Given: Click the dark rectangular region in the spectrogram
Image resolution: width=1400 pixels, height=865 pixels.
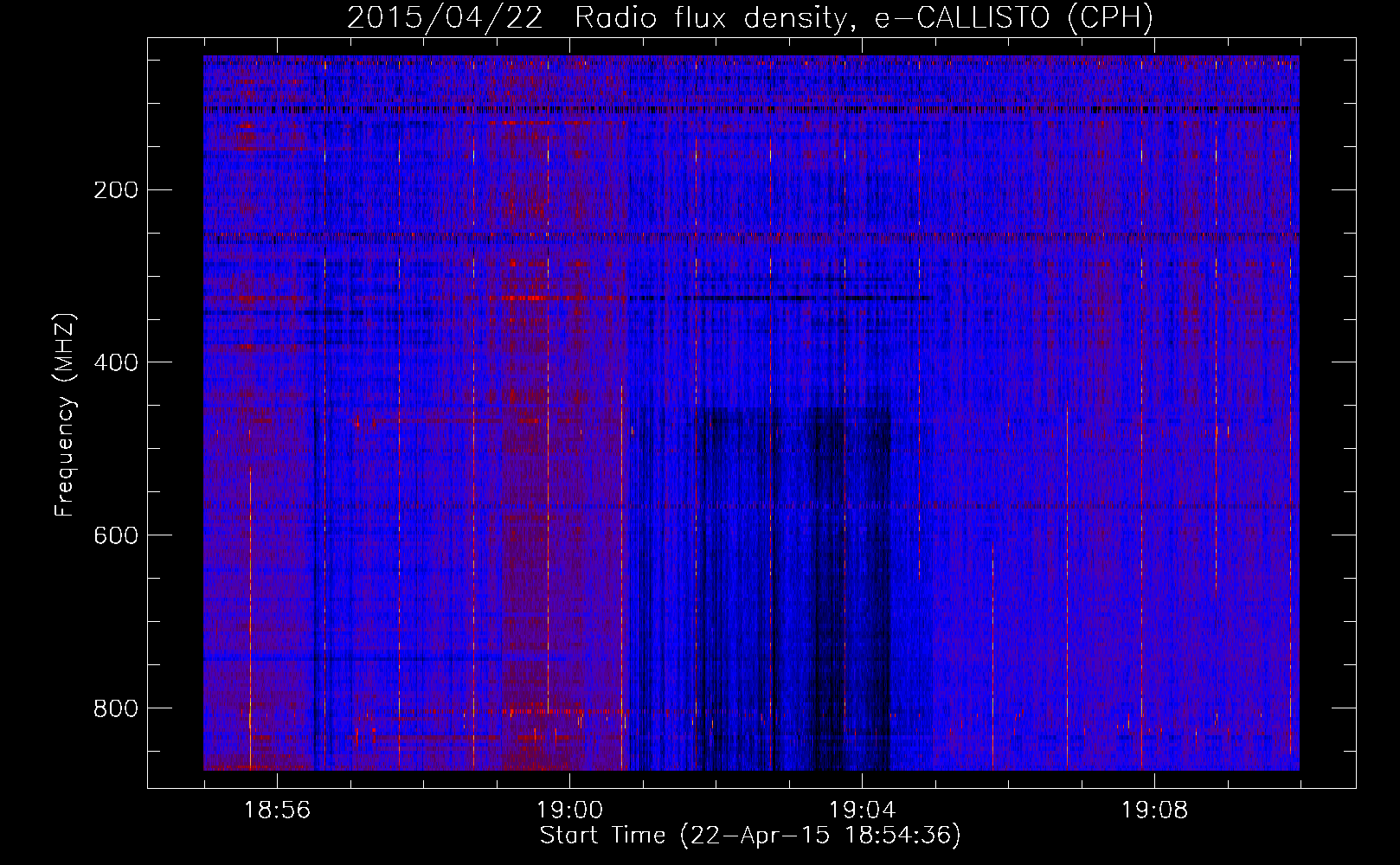Looking at the screenshot, I should [796, 588].
